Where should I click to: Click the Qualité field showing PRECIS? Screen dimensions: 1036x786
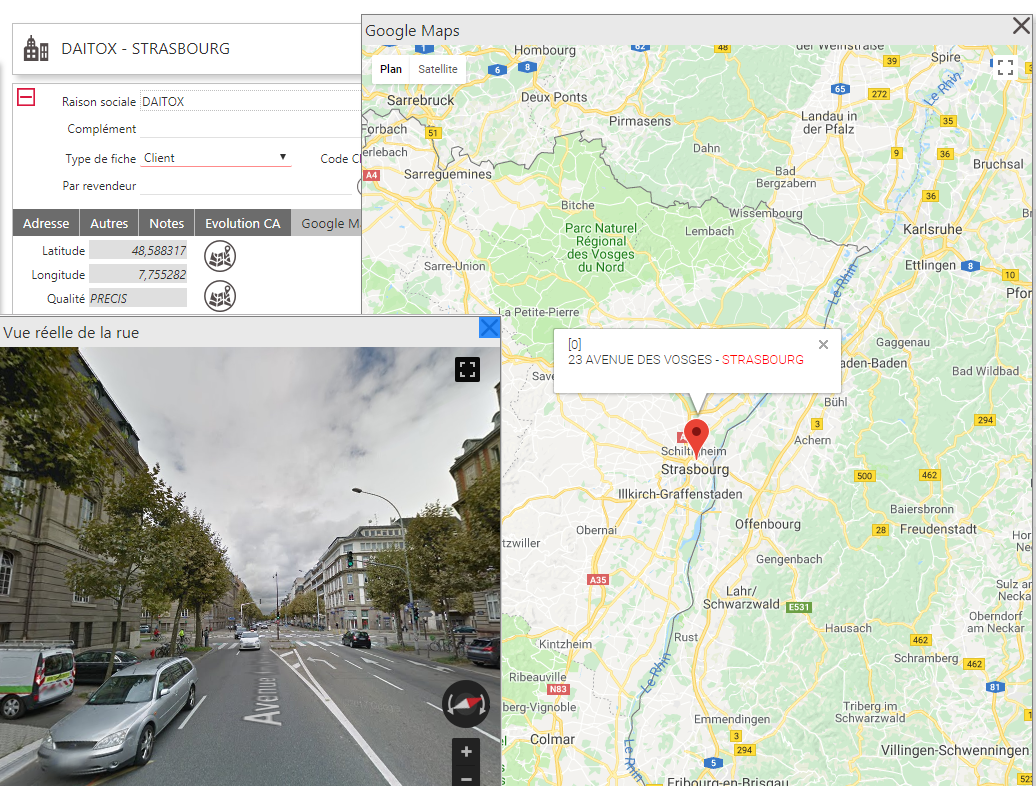pyautogui.click(x=138, y=298)
